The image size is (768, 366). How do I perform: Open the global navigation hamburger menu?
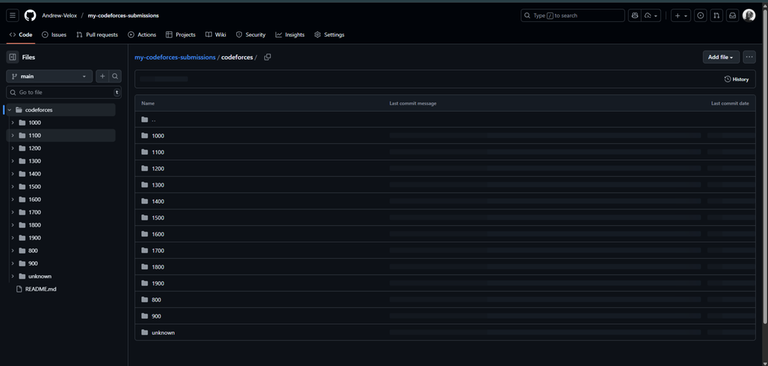(x=13, y=16)
